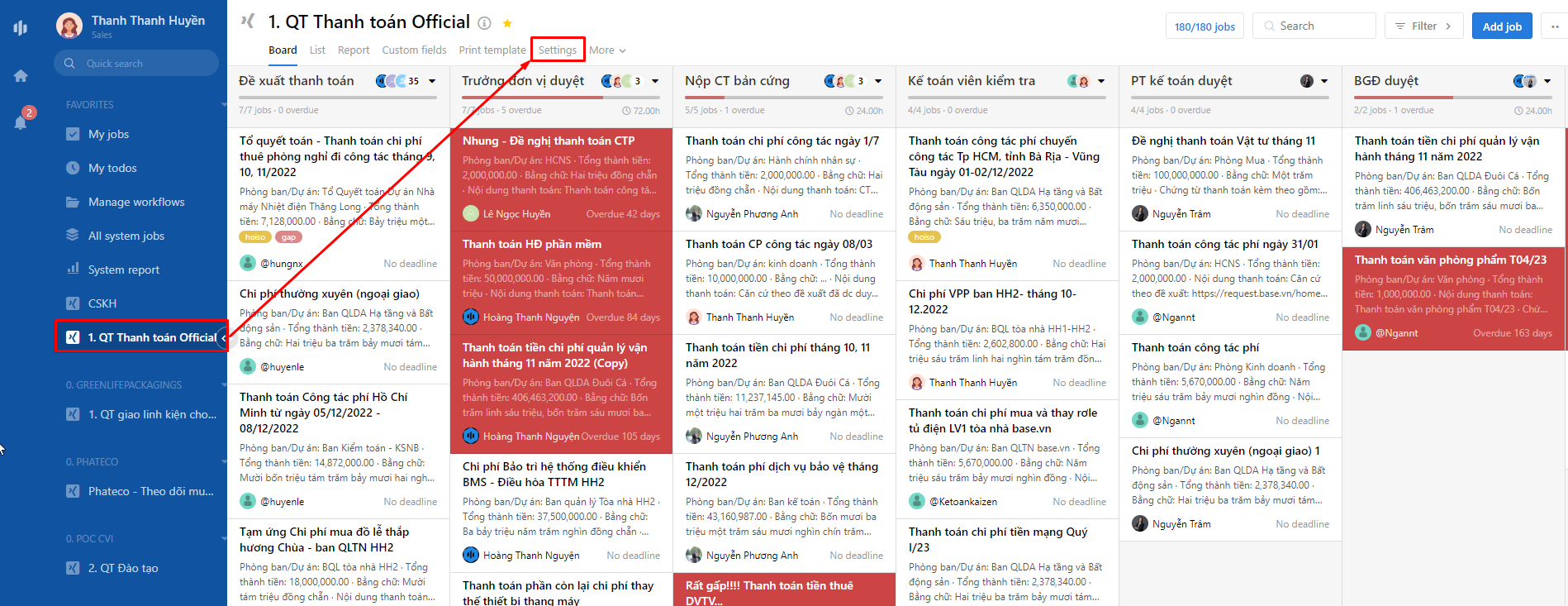Switch to the List tab
The height and width of the screenshot is (606, 1568).
pos(317,50)
